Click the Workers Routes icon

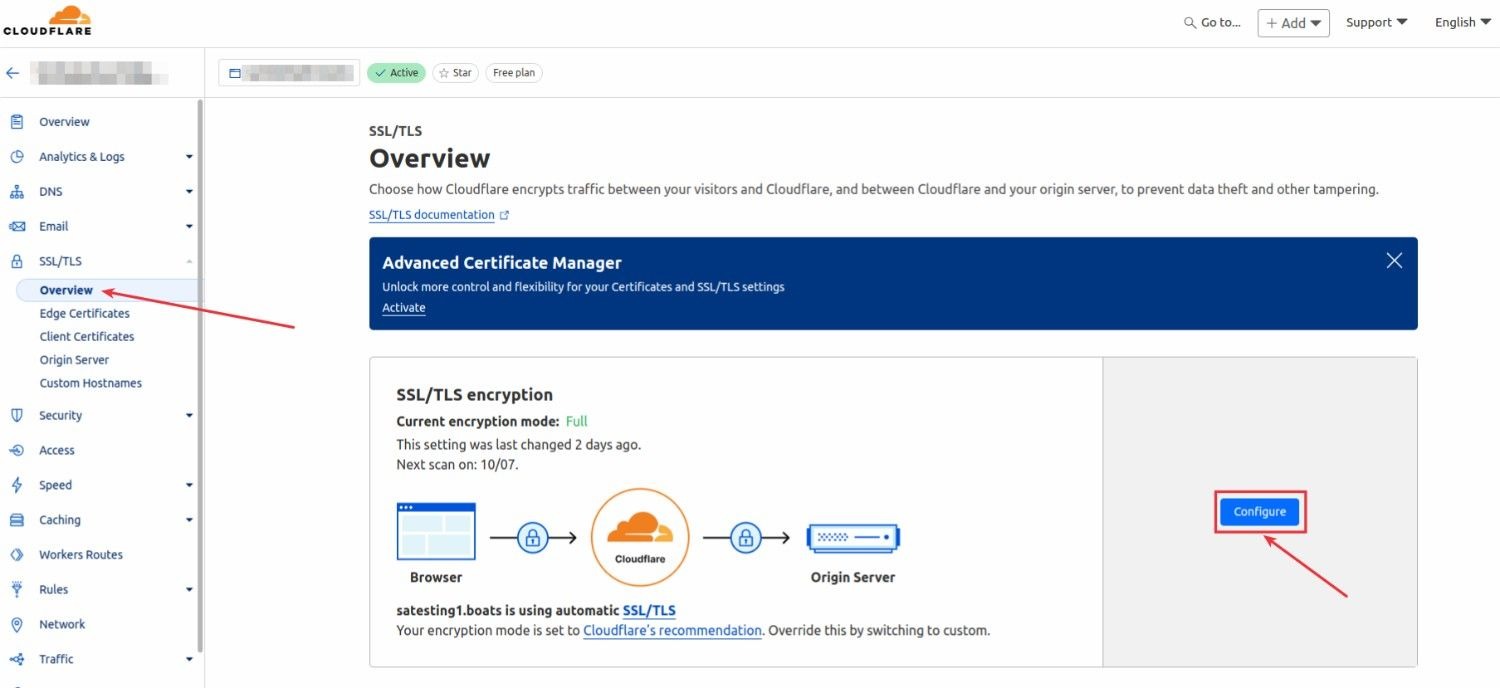coord(20,554)
